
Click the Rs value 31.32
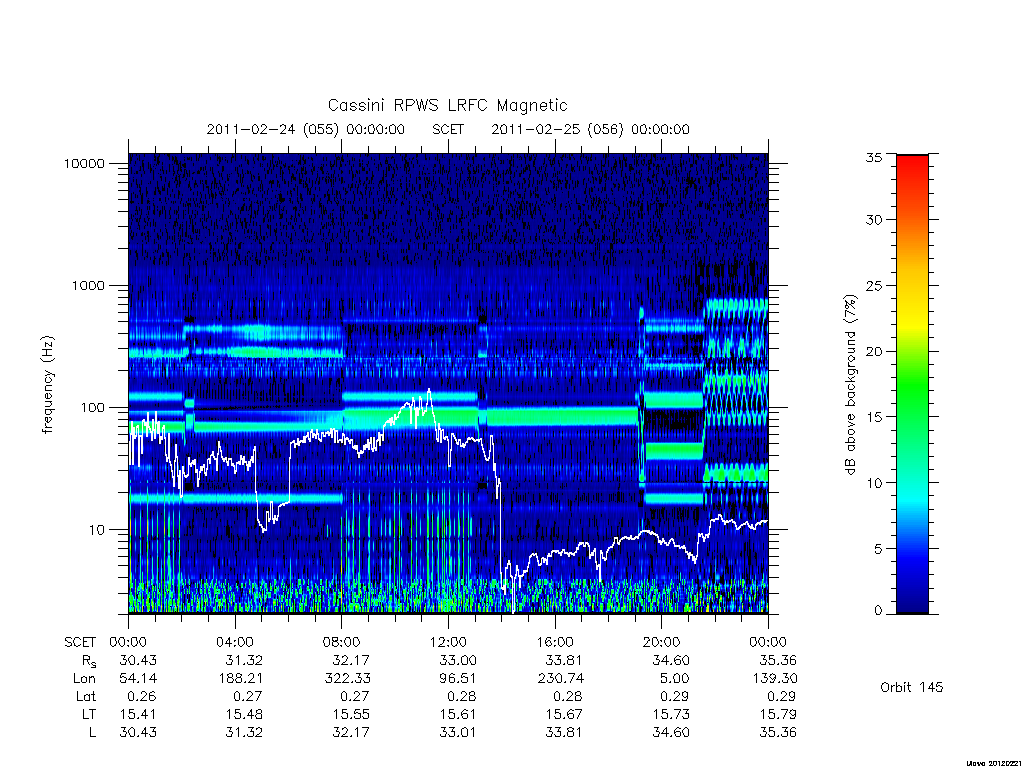pyautogui.click(x=244, y=660)
